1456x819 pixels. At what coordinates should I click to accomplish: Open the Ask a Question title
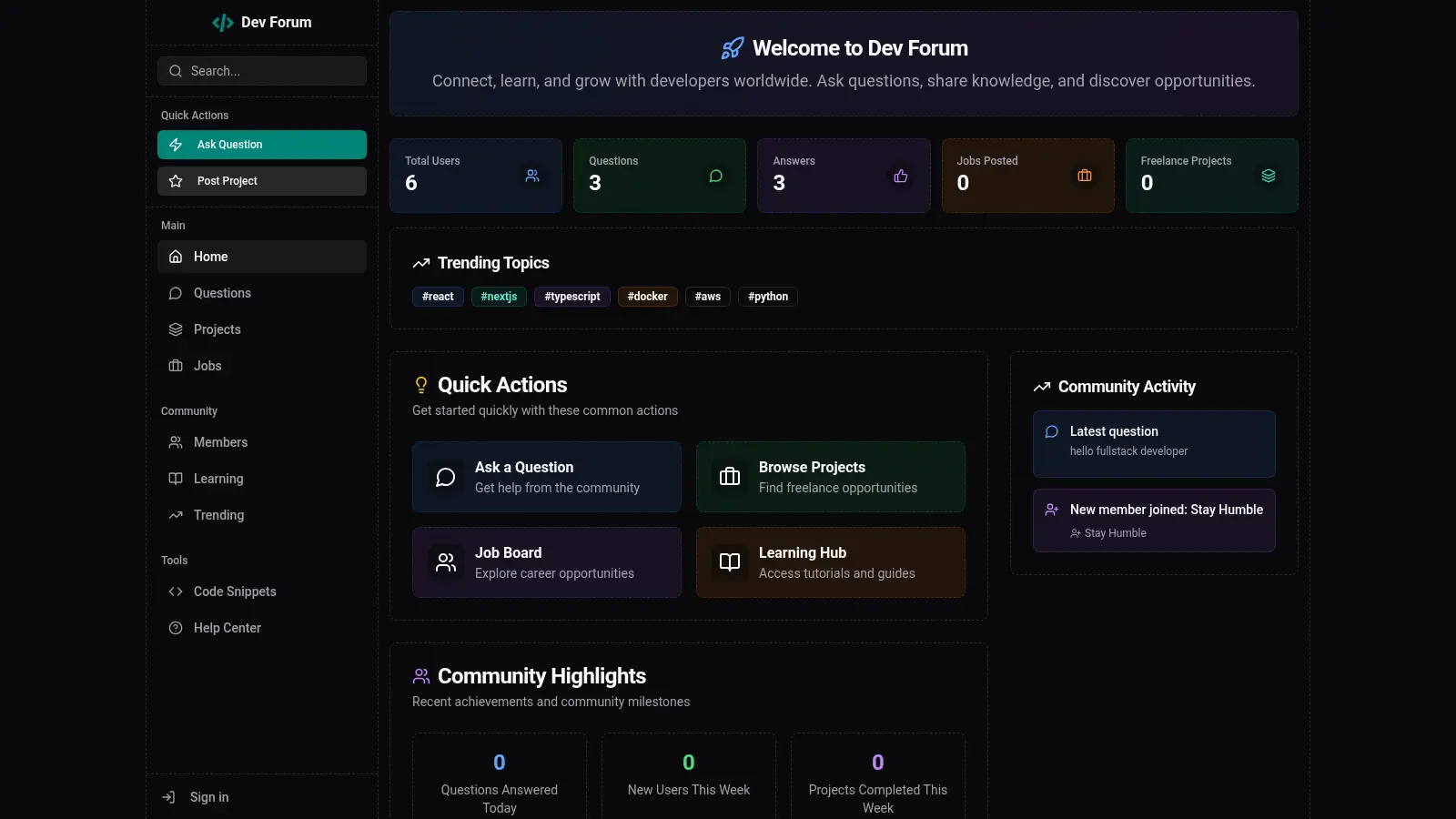tap(524, 467)
